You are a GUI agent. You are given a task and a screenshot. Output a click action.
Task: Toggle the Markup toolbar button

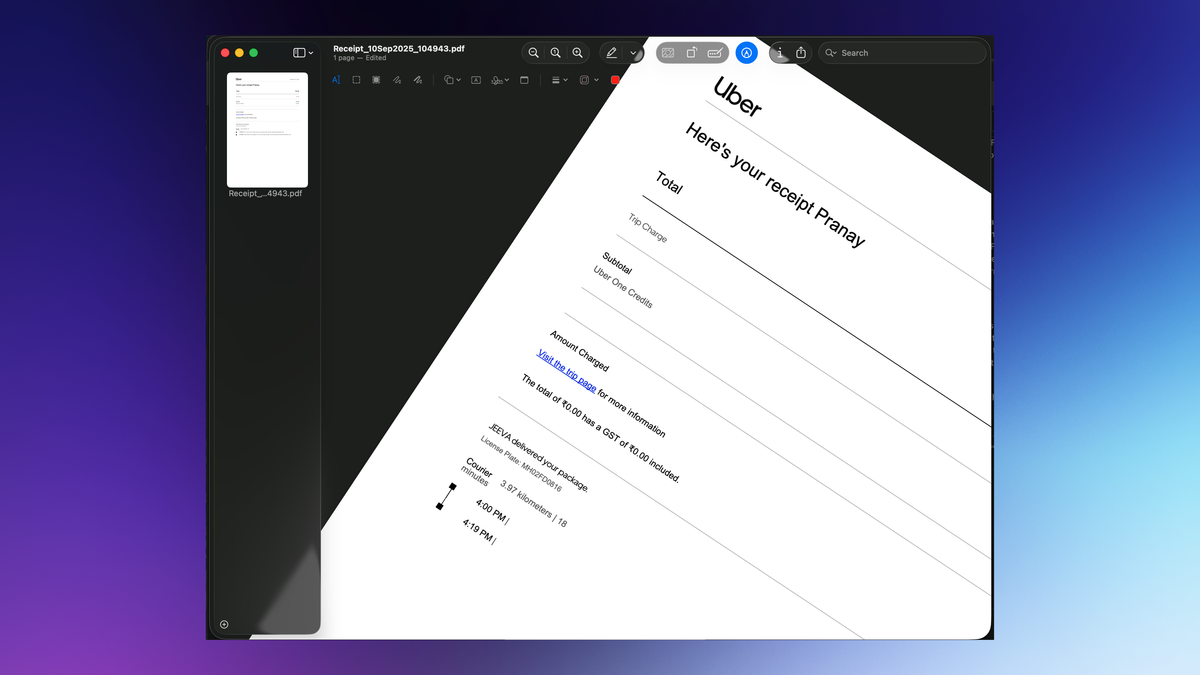pyautogui.click(x=746, y=53)
